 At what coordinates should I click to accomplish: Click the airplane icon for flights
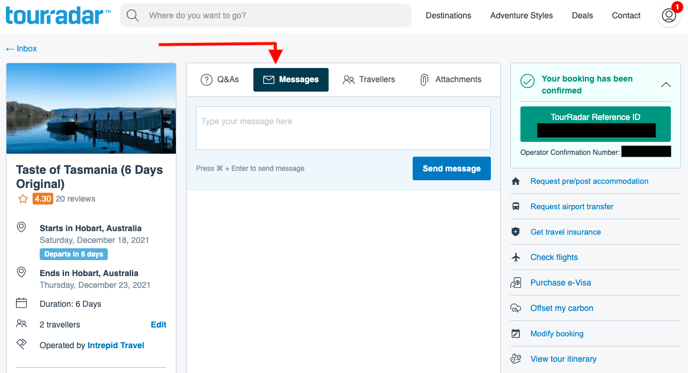pyautogui.click(x=516, y=257)
